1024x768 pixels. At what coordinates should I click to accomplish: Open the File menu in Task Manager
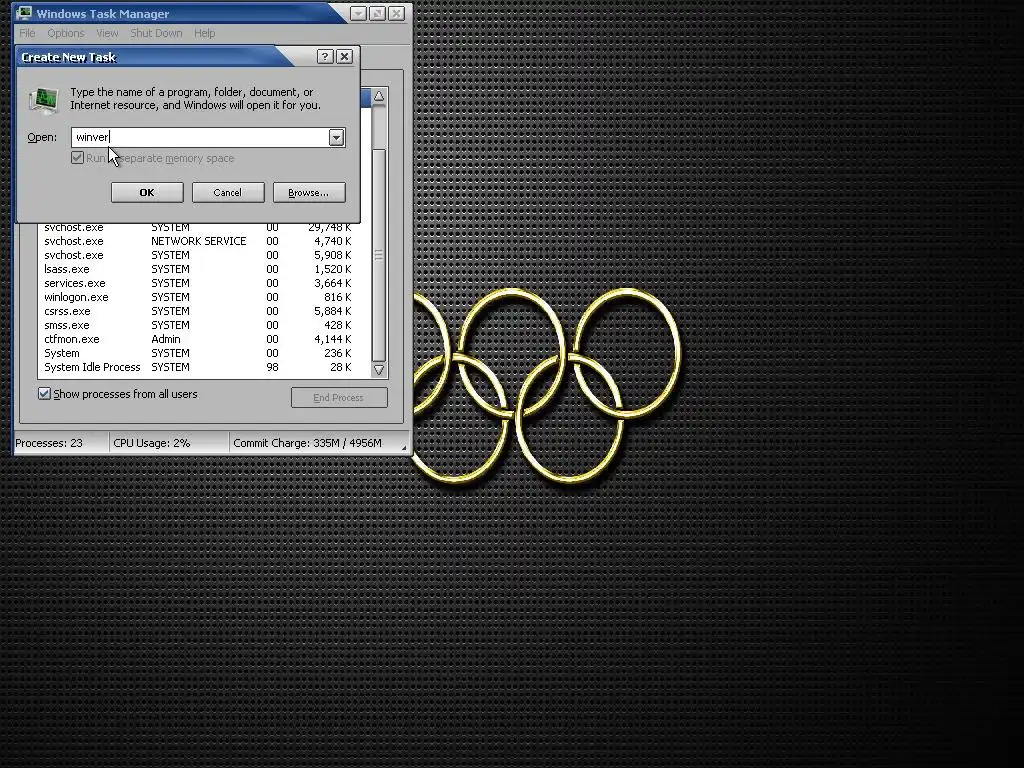27,33
